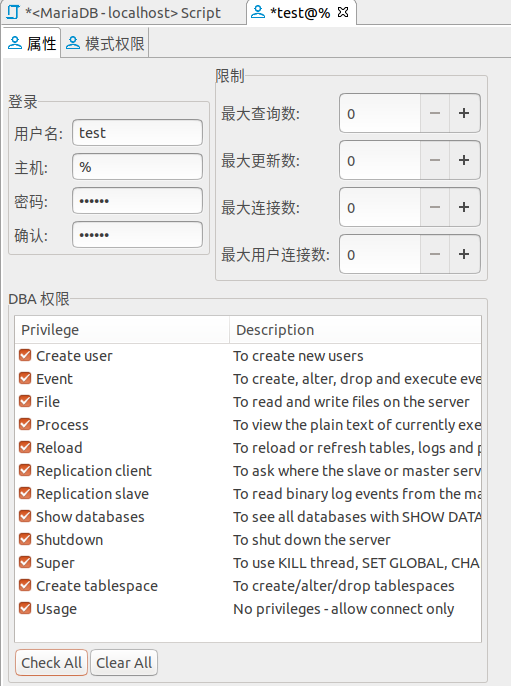Image resolution: width=511 pixels, height=686 pixels.
Task: Click the Check All button
Action: [52, 662]
